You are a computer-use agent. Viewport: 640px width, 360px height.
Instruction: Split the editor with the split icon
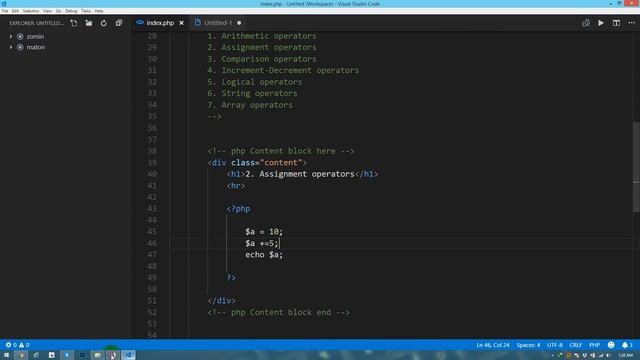[616, 23]
